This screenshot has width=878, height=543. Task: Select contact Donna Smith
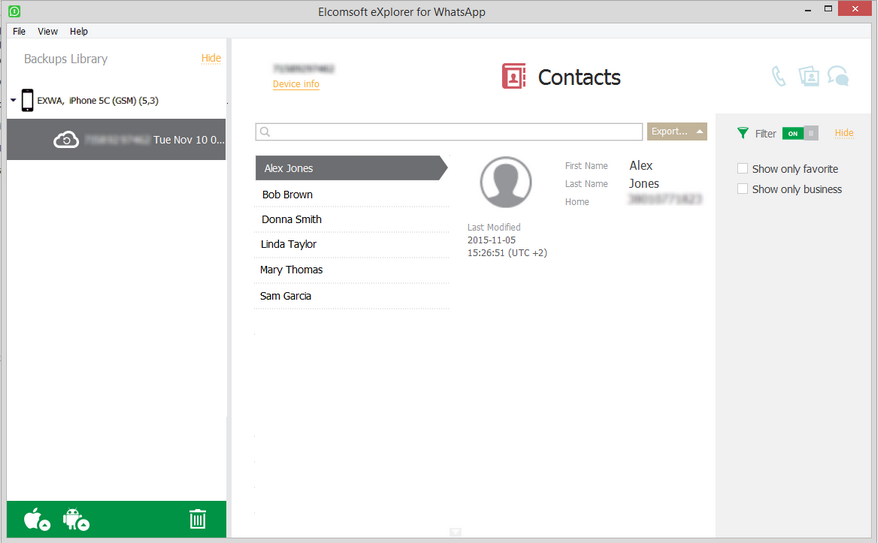[x=351, y=219]
